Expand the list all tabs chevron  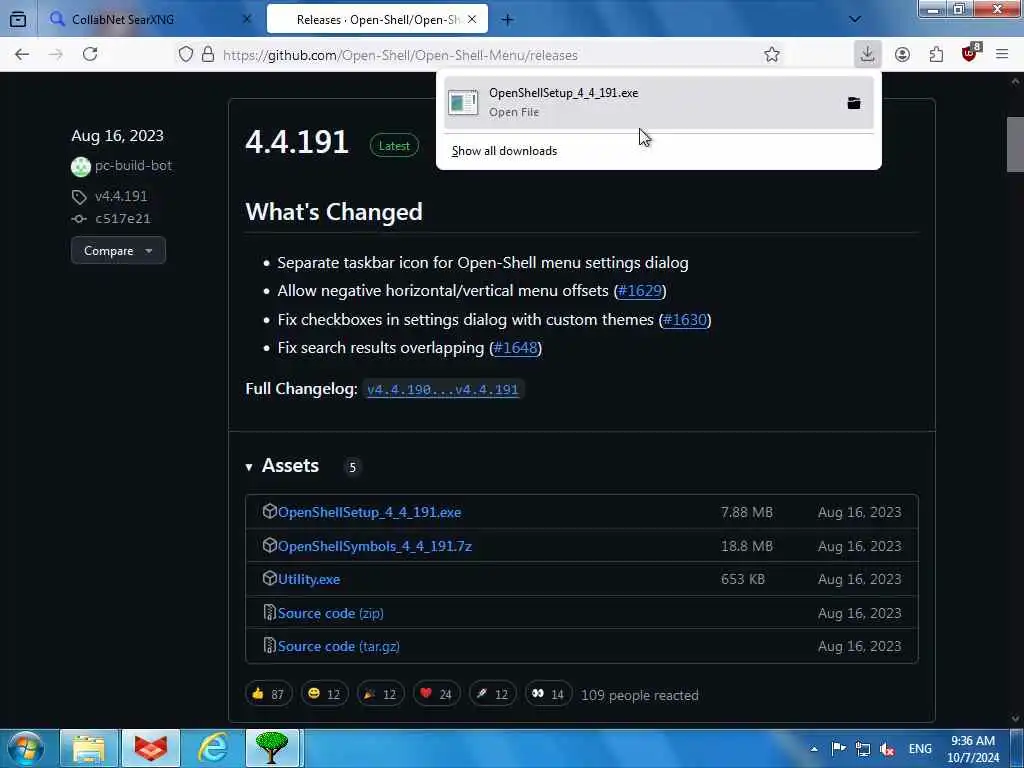(854, 19)
